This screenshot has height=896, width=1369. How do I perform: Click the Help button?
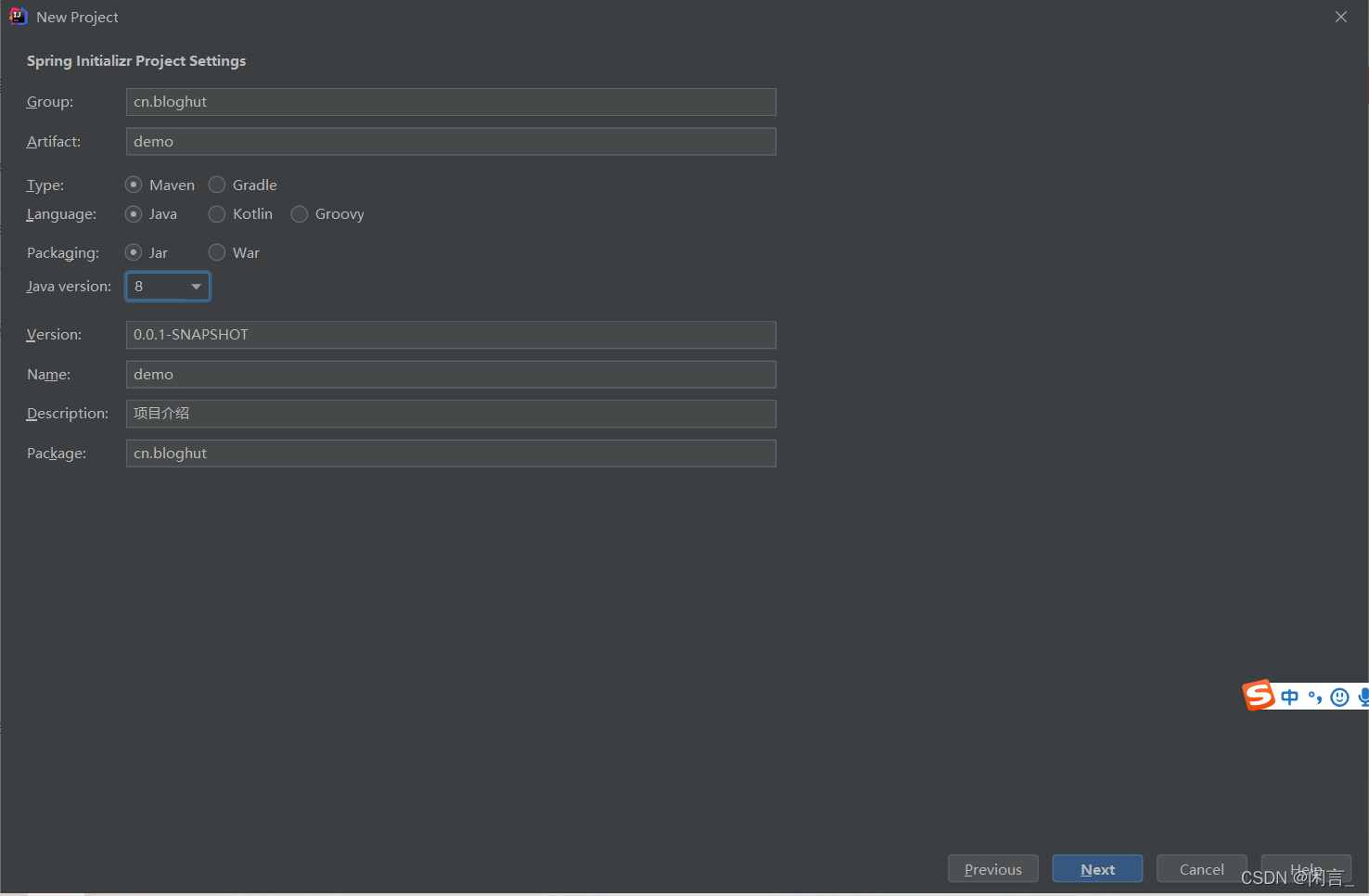click(1306, 869)
